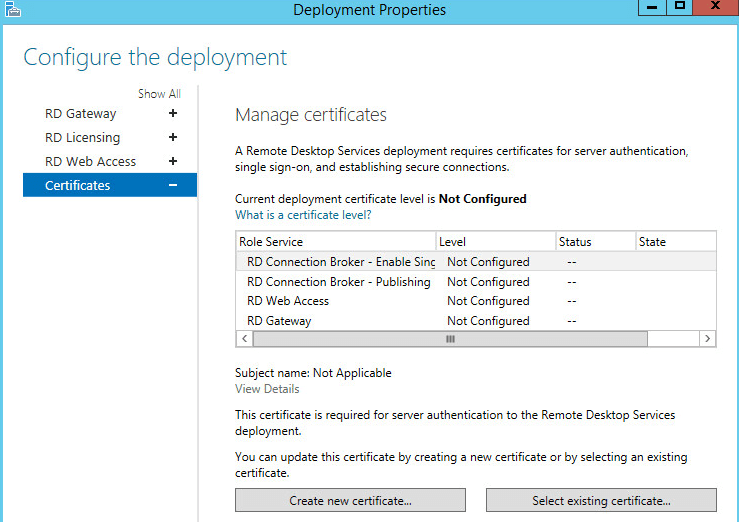Expand the RD Web Access plus icon

[x=173, y=161]
